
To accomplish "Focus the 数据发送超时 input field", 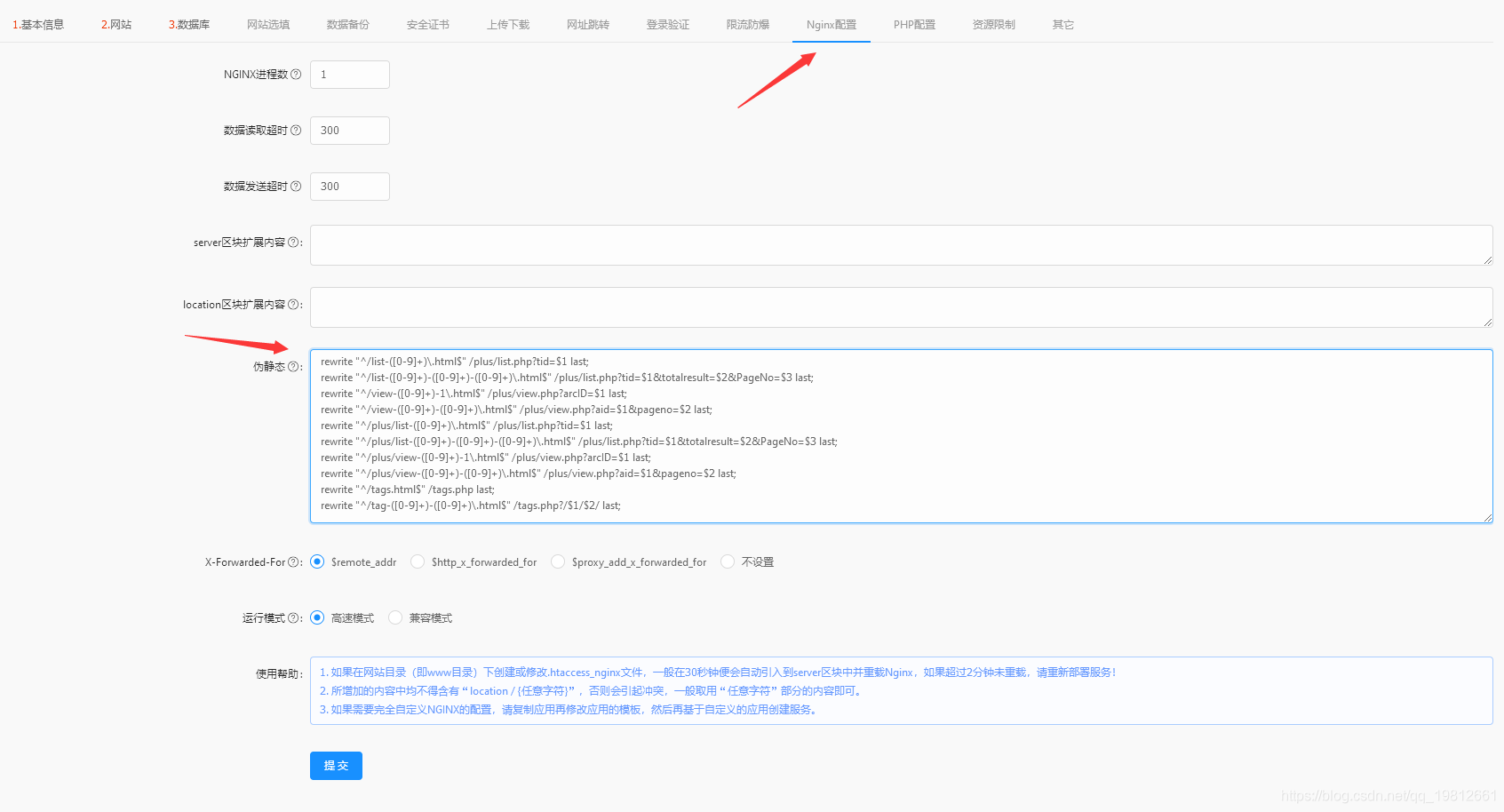I will 350,187.
